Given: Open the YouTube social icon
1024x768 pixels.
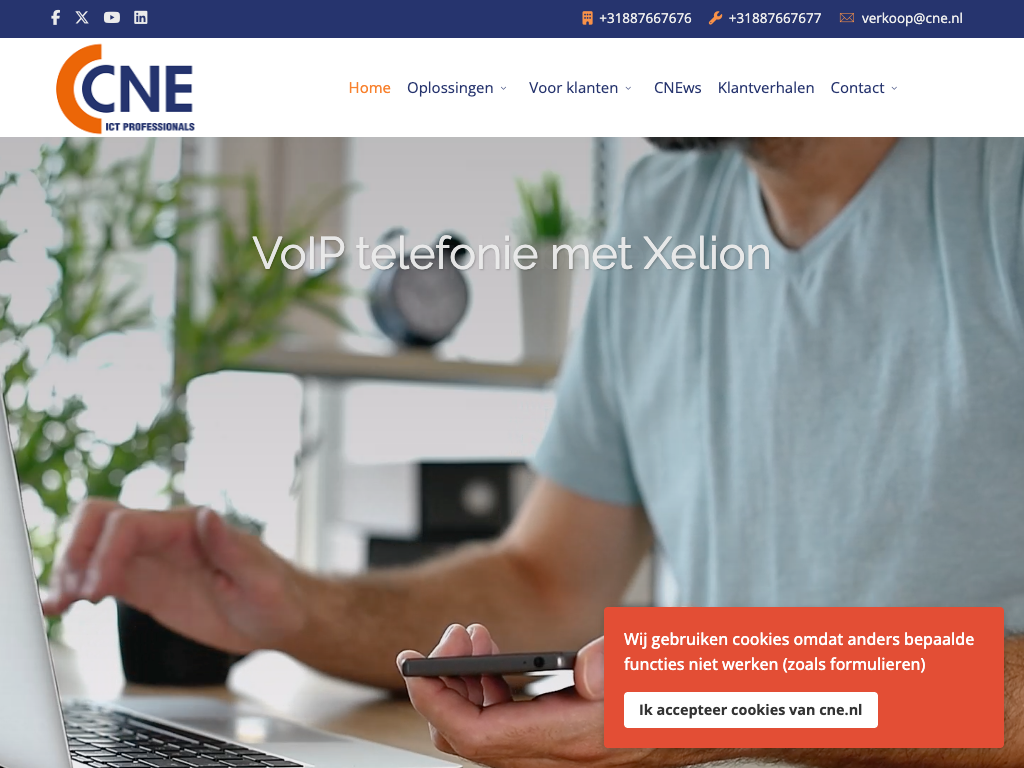Looking at the screenshot, I should pos(112,18).
